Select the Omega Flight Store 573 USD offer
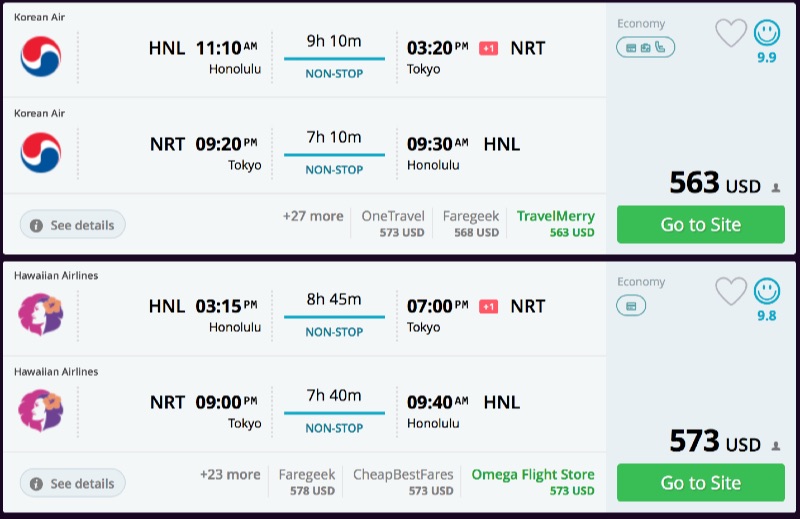800x519 pixels. tap(533, 481)
